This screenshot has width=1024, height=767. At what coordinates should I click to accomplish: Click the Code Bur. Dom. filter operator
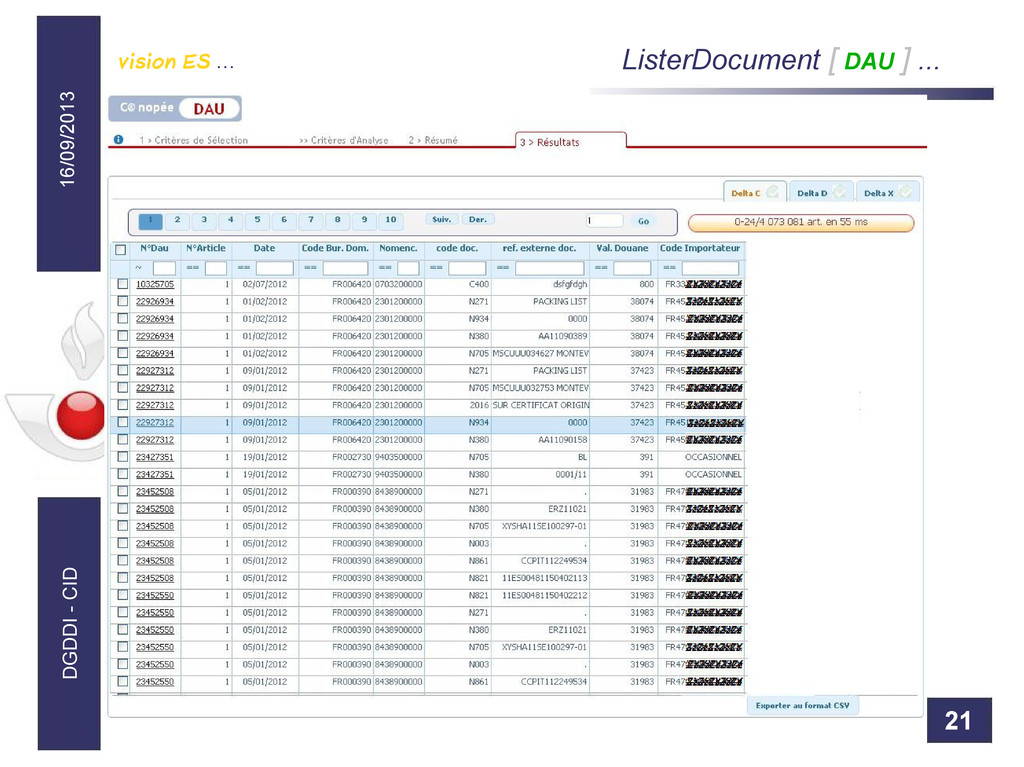310,268
